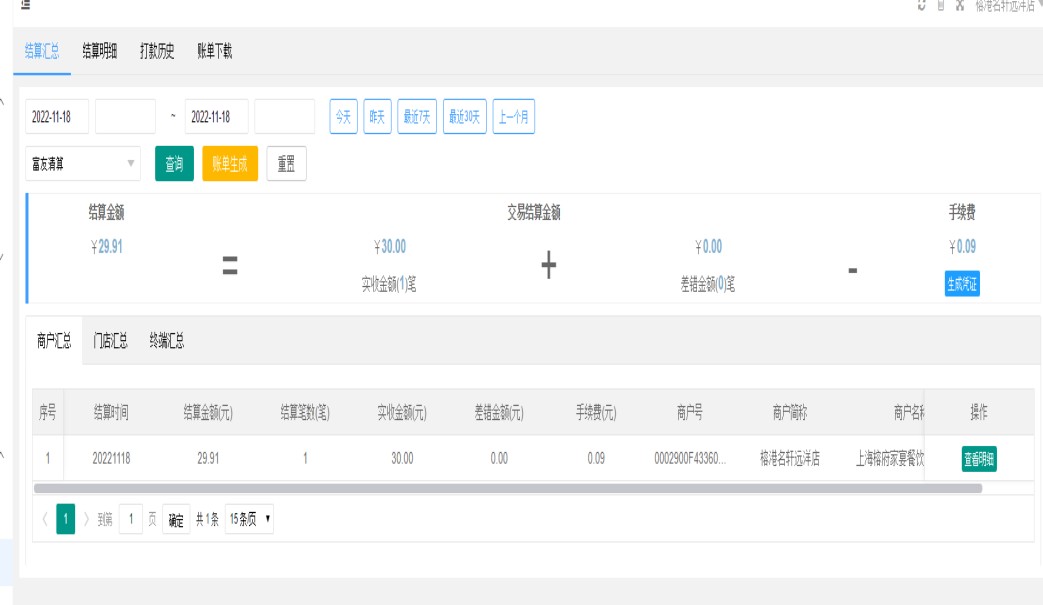
Task: Click the 重置 reset button
Action: pyautogui.click(x=286, y=164)
